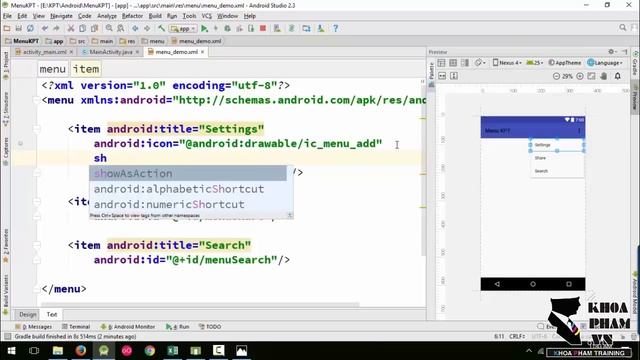
Task: Click the res breadcrumb folder
Action: [x=127, y=41]
